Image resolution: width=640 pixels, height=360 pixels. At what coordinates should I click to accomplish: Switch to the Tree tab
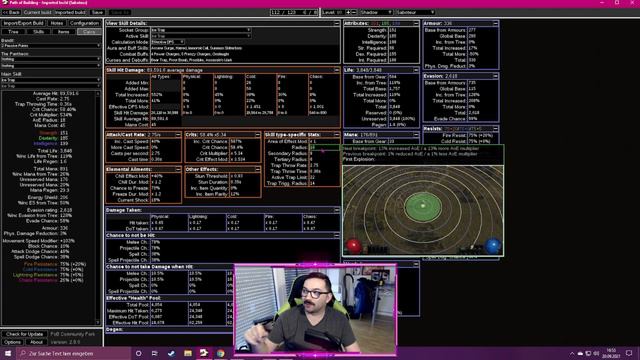[x=13, y=31]
